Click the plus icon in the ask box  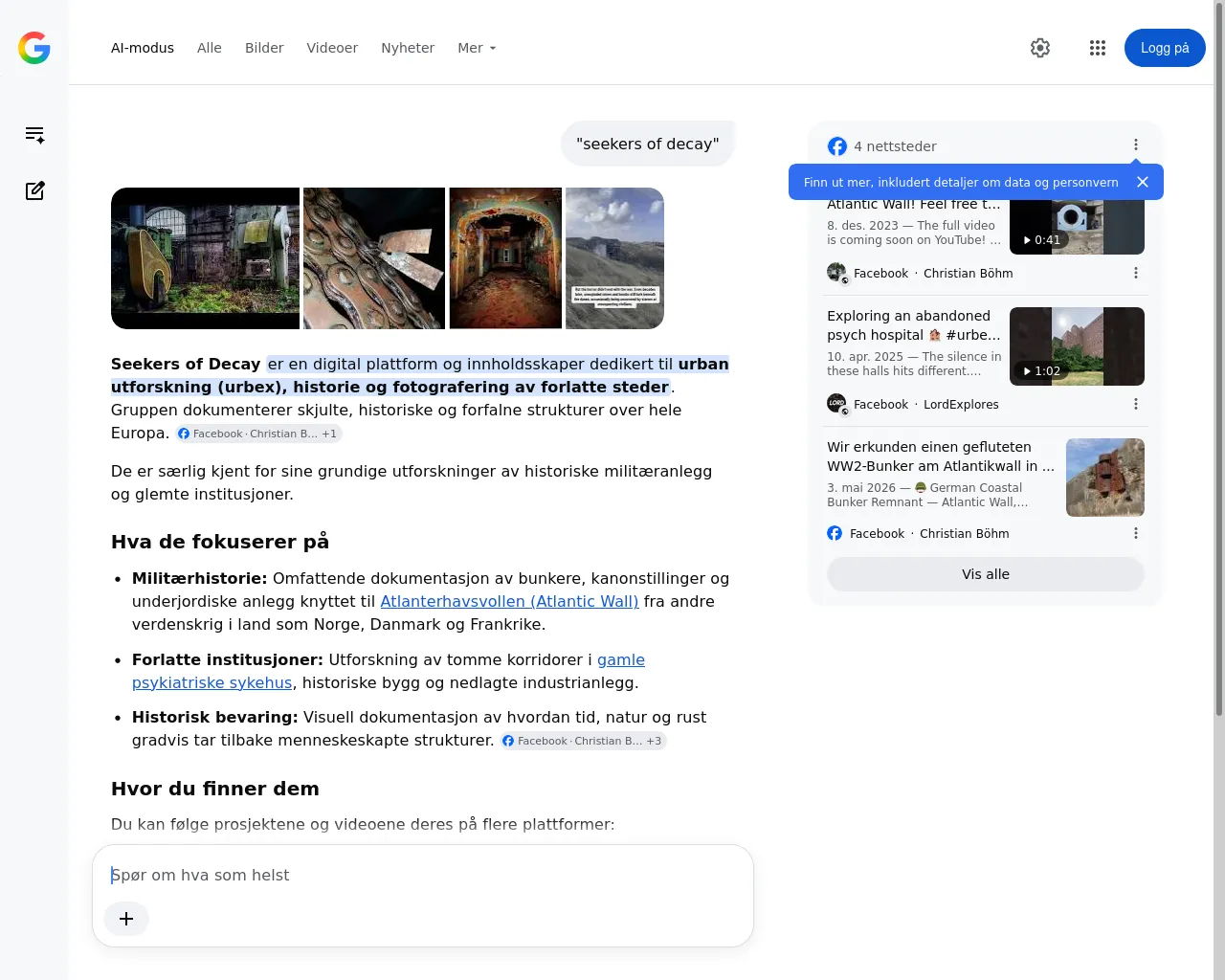(x=126, y=919)
